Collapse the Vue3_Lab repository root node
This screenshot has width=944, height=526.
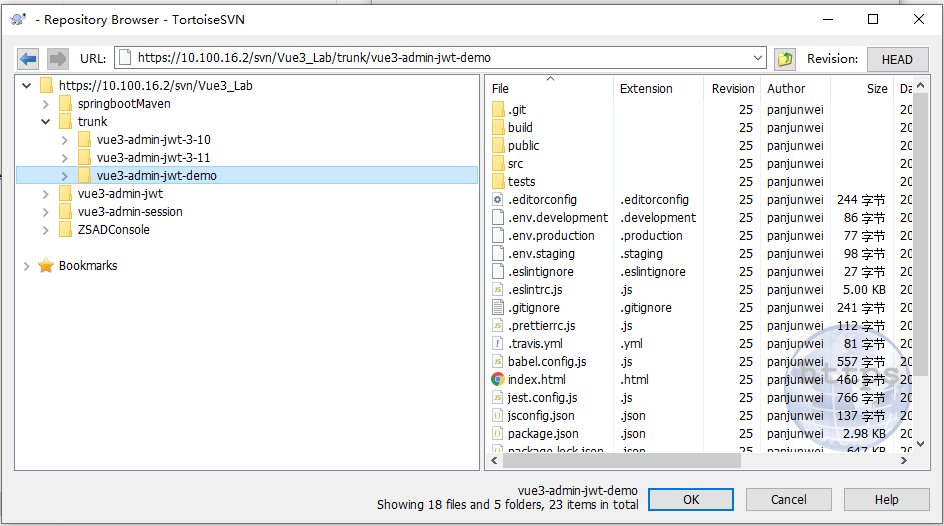click(26, 85)
